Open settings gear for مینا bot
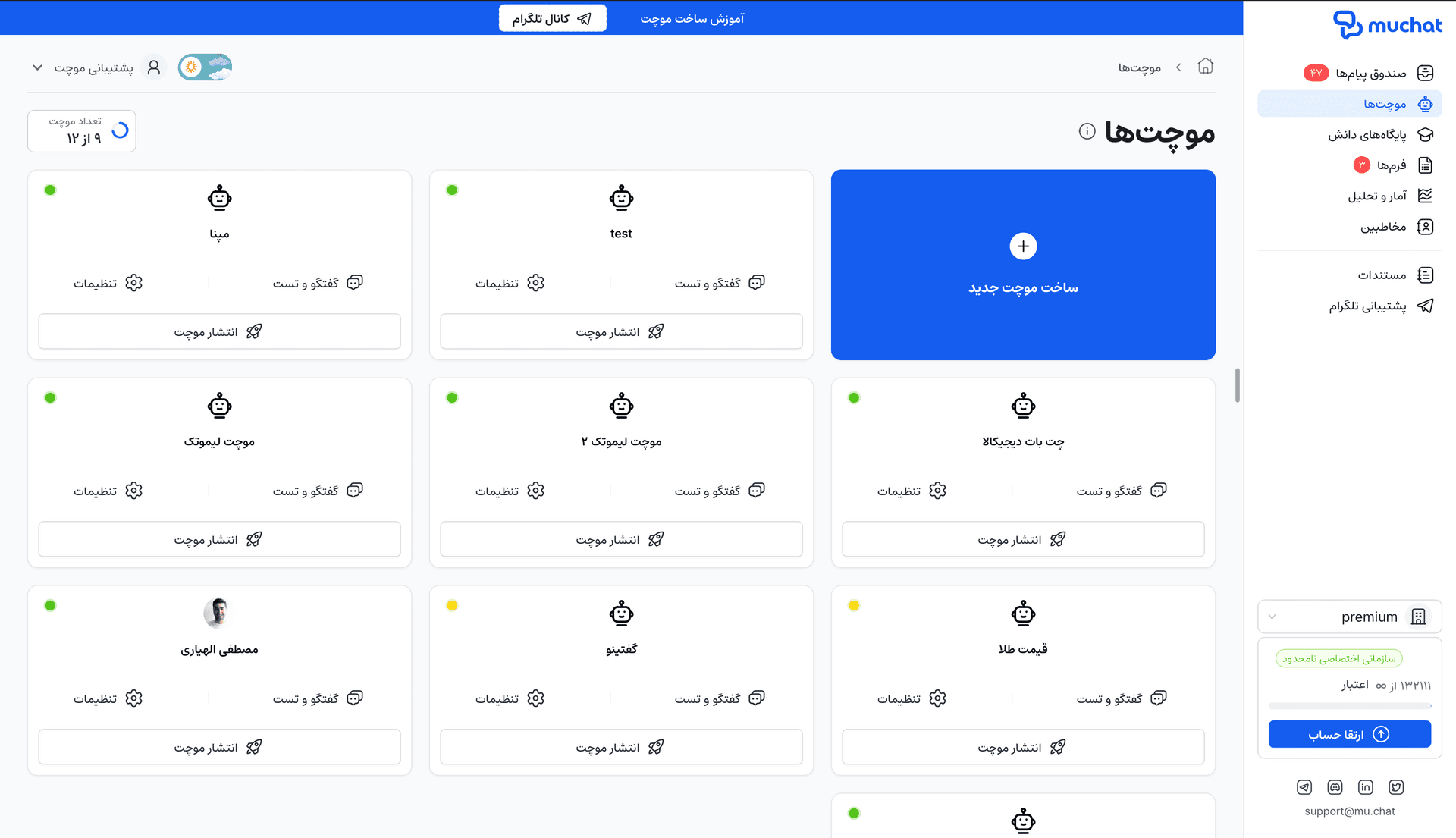Screen dimensions: 1456x838 [133, 283]
